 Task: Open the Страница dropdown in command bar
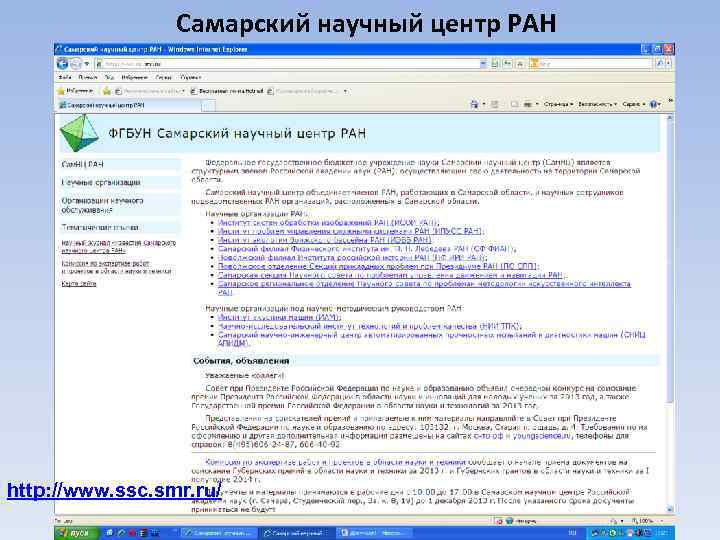[x=558, y=105]
